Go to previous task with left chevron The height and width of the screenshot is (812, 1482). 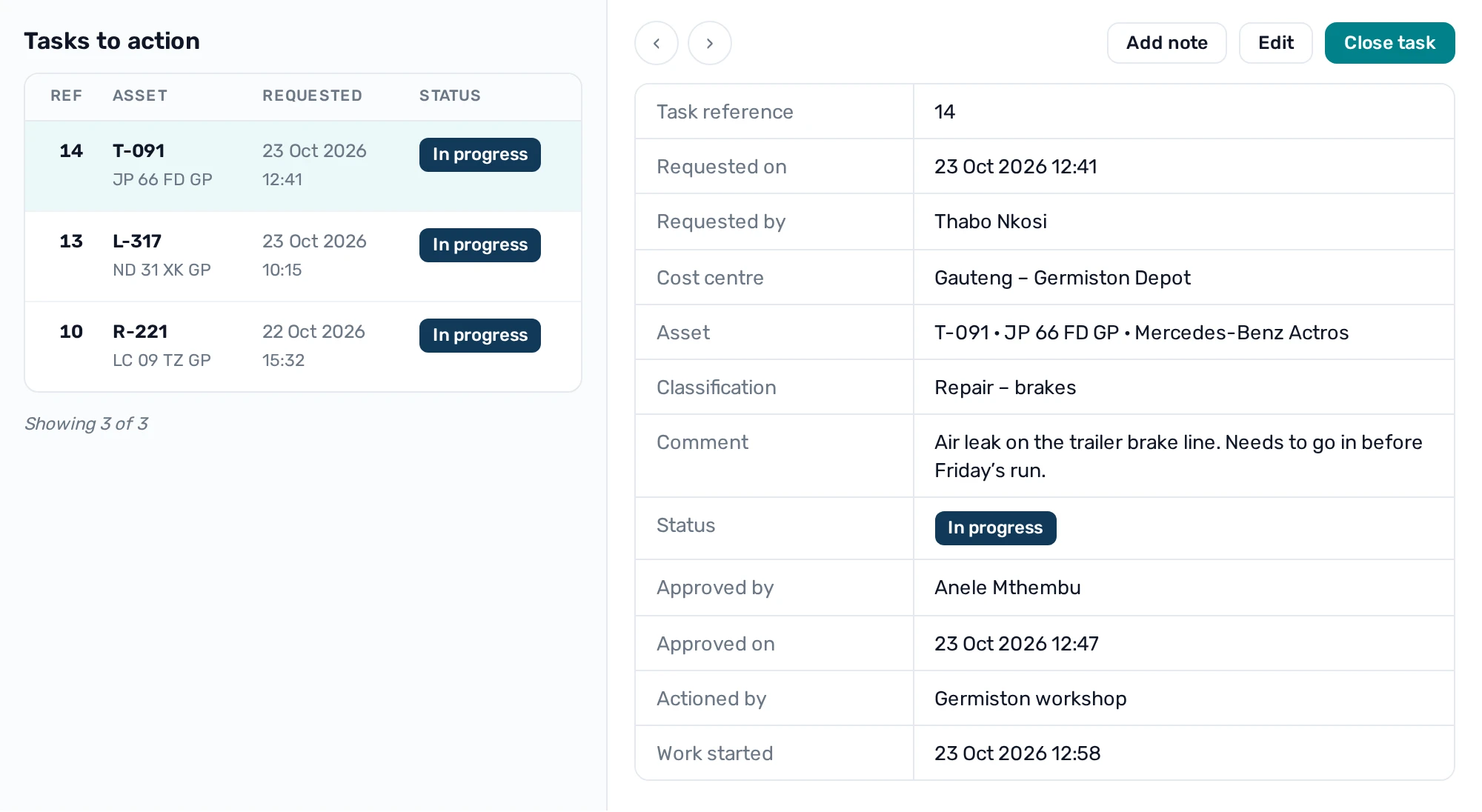(x=657, y=43)
